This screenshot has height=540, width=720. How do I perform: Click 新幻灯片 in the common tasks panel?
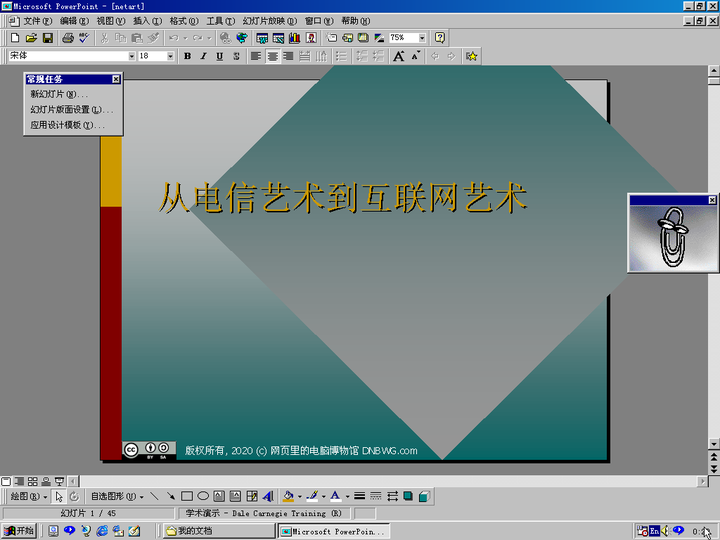pos(59,94)
